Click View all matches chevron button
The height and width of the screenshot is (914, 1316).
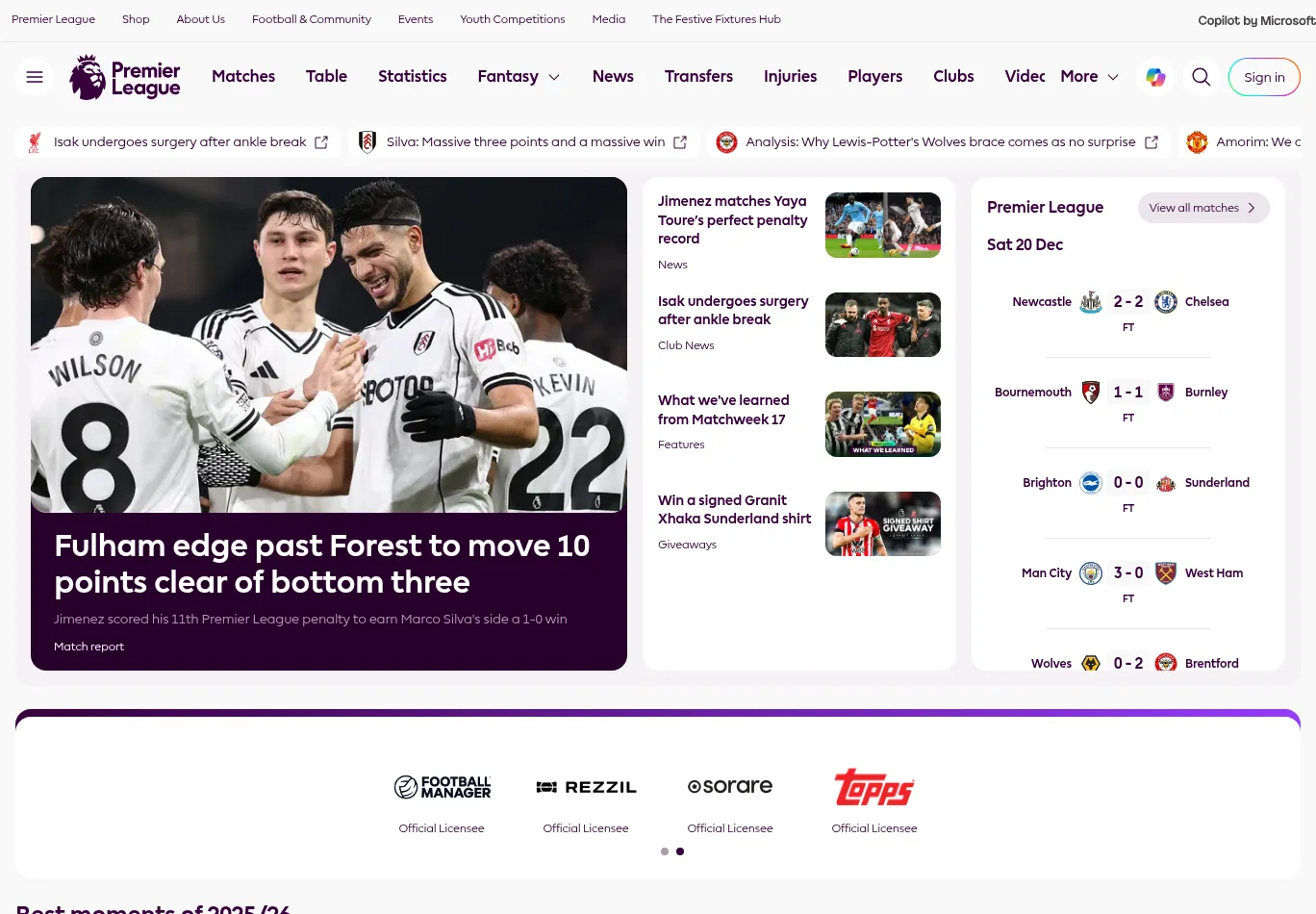pyautogui.click(x=1203, y=208)
